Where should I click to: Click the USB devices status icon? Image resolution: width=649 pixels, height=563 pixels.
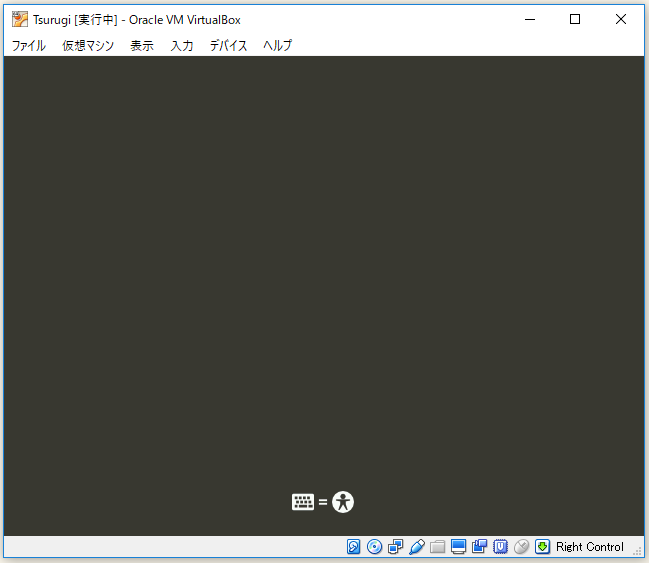tap(417, 546)
